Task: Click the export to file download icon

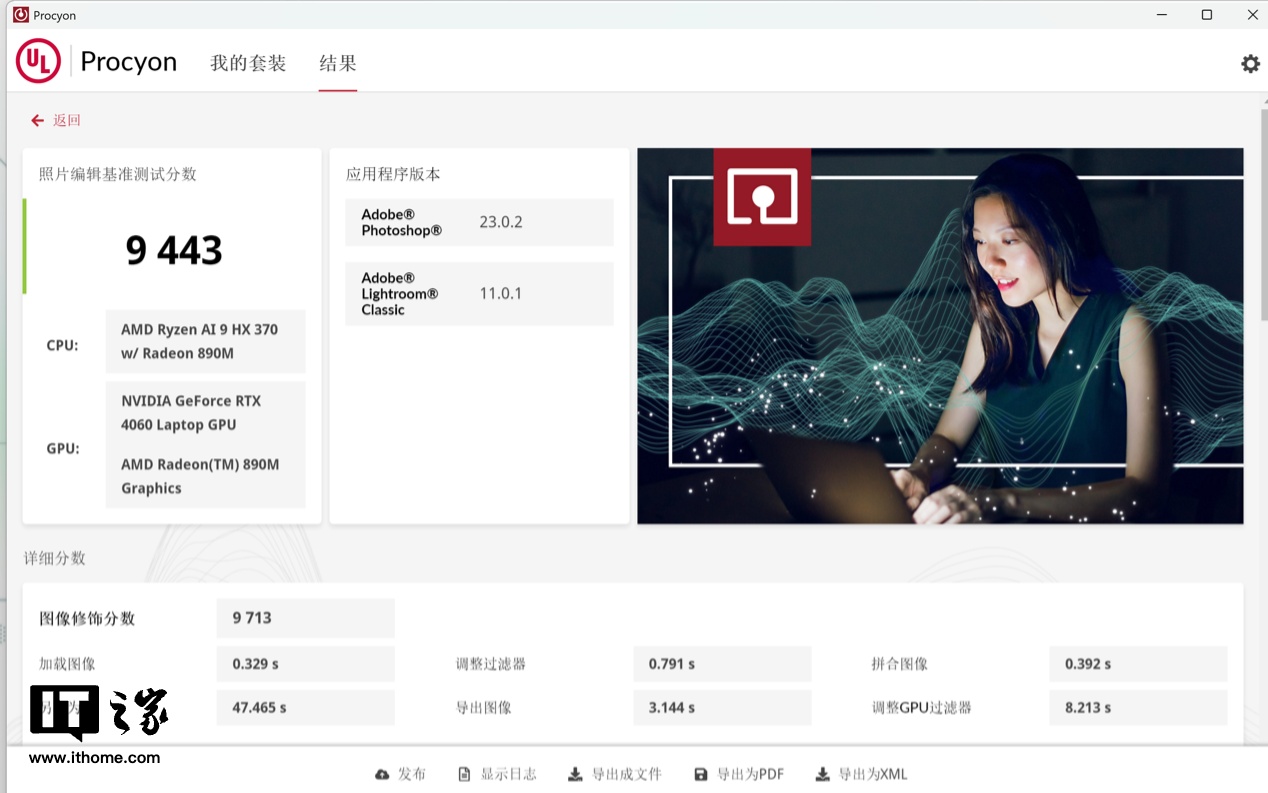Action: point(575,775)
